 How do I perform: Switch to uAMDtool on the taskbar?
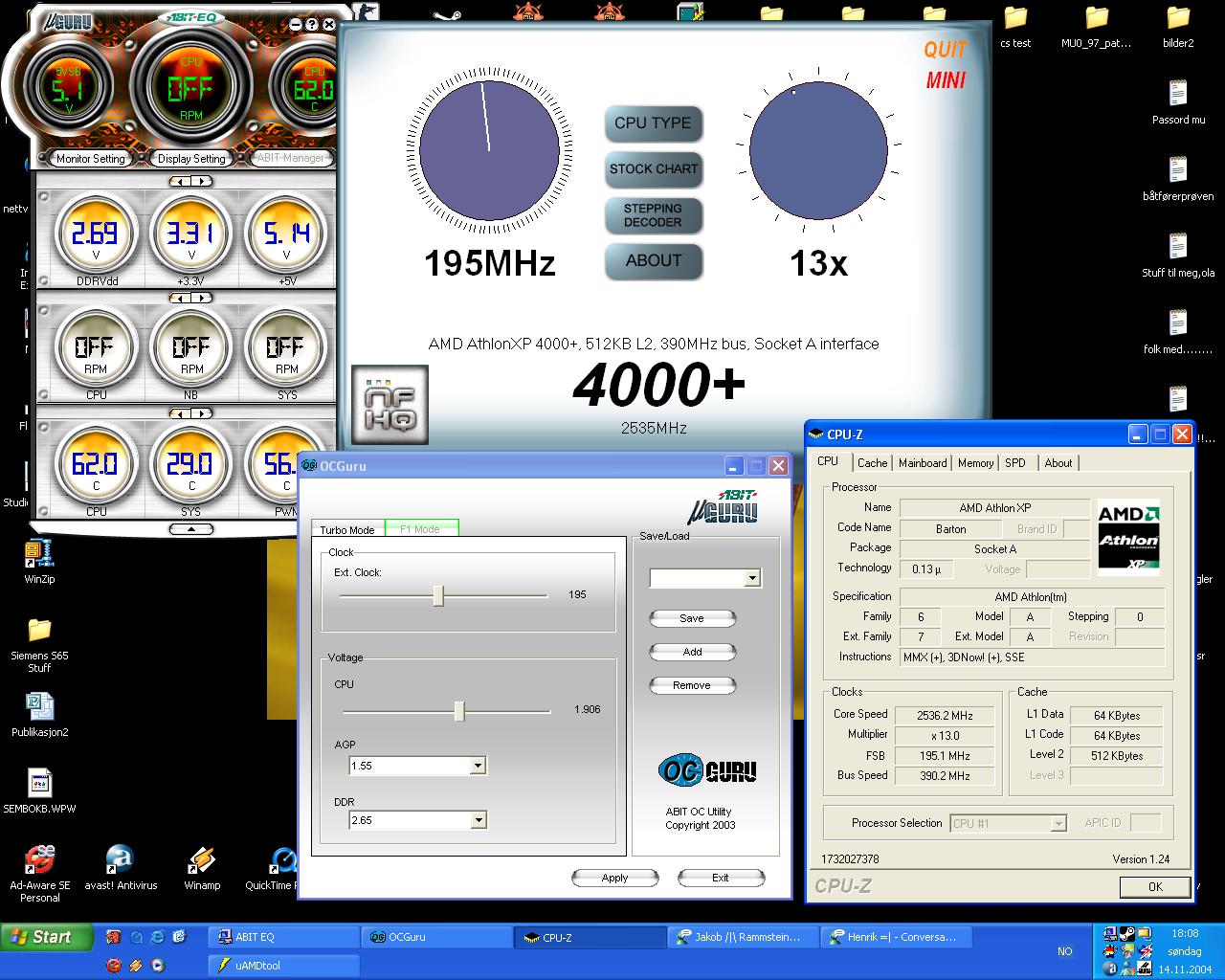284,966
